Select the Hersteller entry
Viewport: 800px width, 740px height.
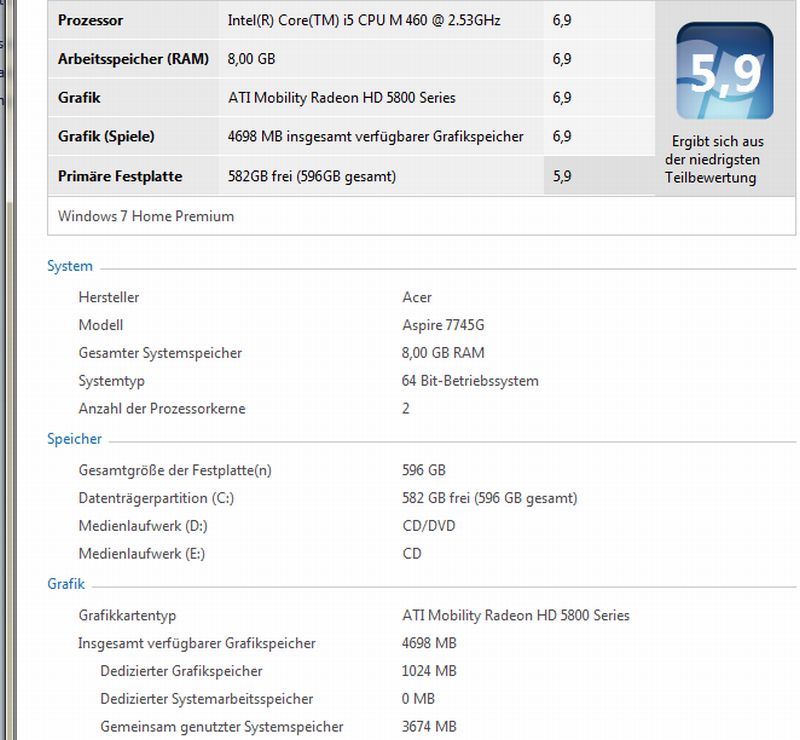click(x=109, y=298)
